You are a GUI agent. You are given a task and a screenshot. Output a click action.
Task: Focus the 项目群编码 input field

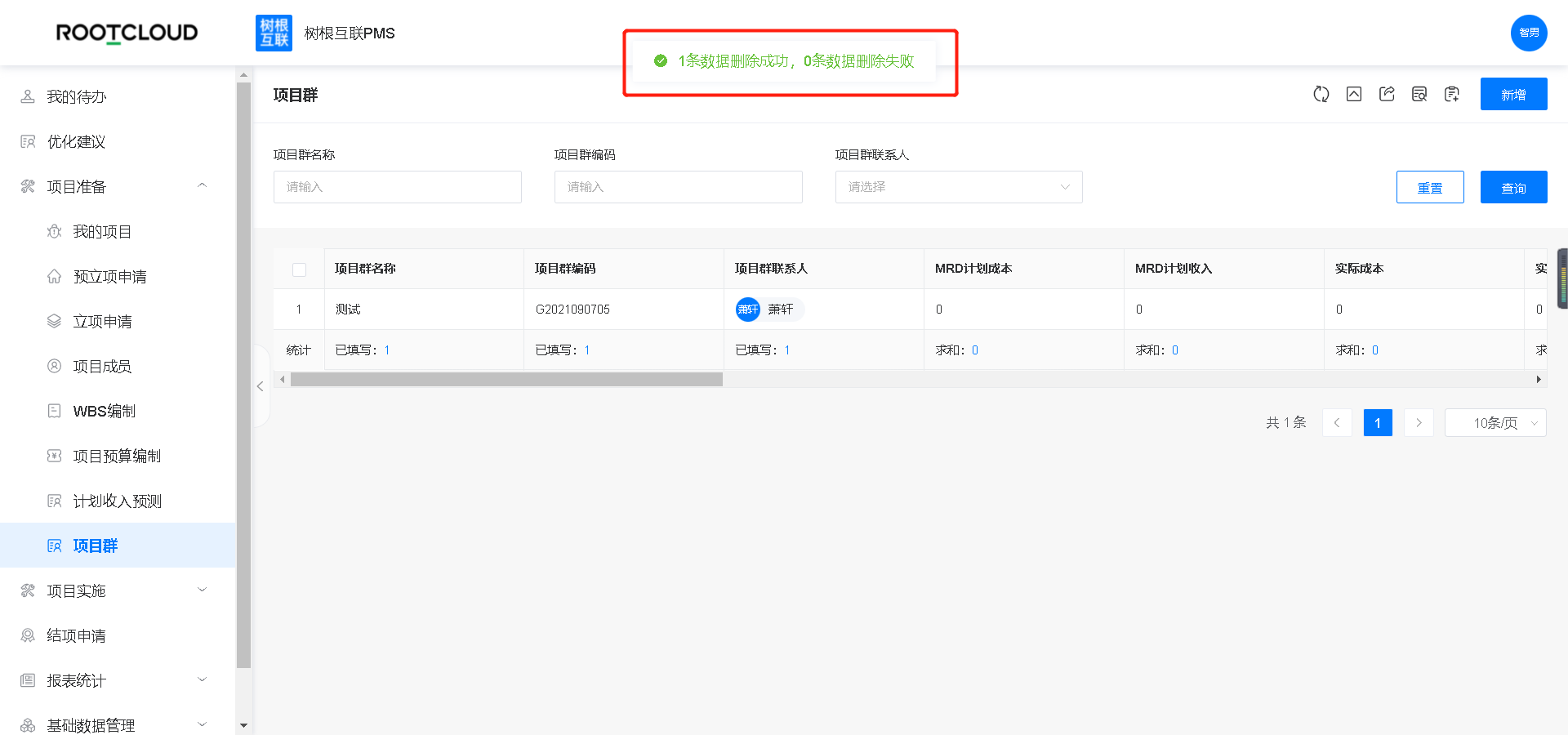tap(679, 187)
